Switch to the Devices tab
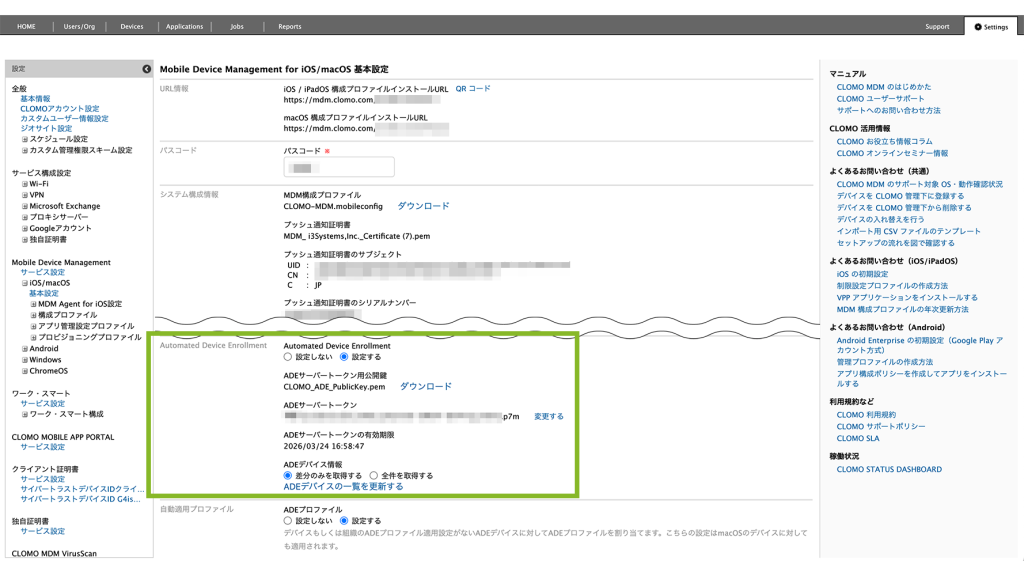This screenshot has height=576, width=1024. pyautogui.click(x=132, y=27)
